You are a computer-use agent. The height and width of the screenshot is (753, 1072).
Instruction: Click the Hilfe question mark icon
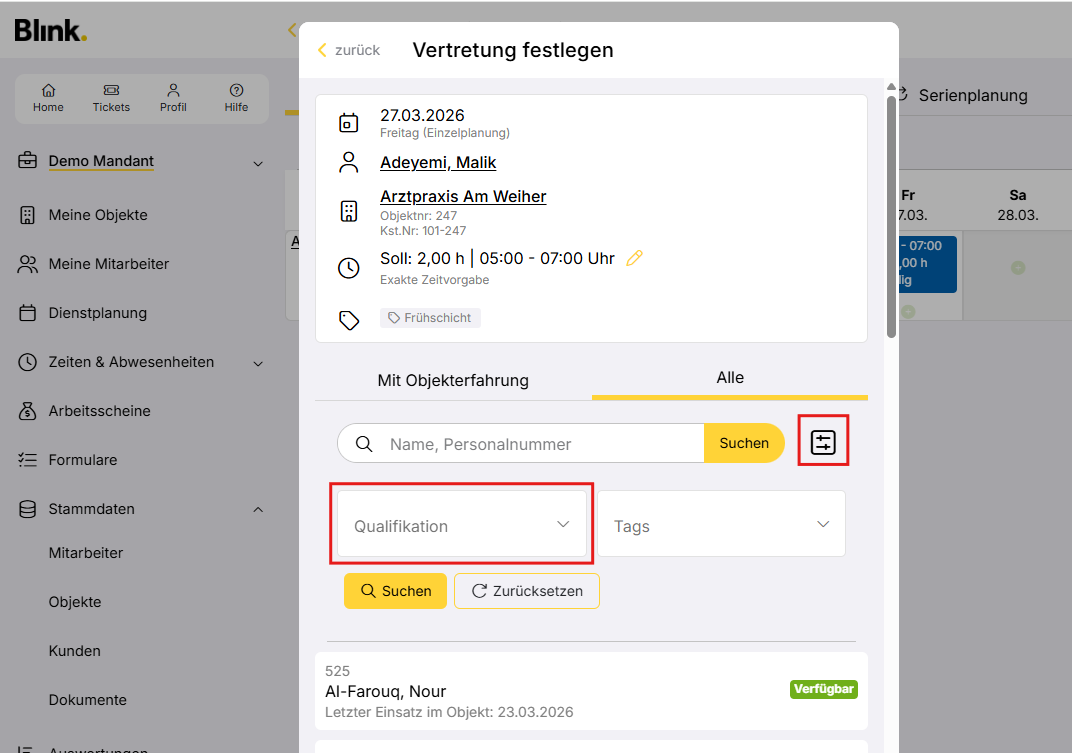pos(236,90)
